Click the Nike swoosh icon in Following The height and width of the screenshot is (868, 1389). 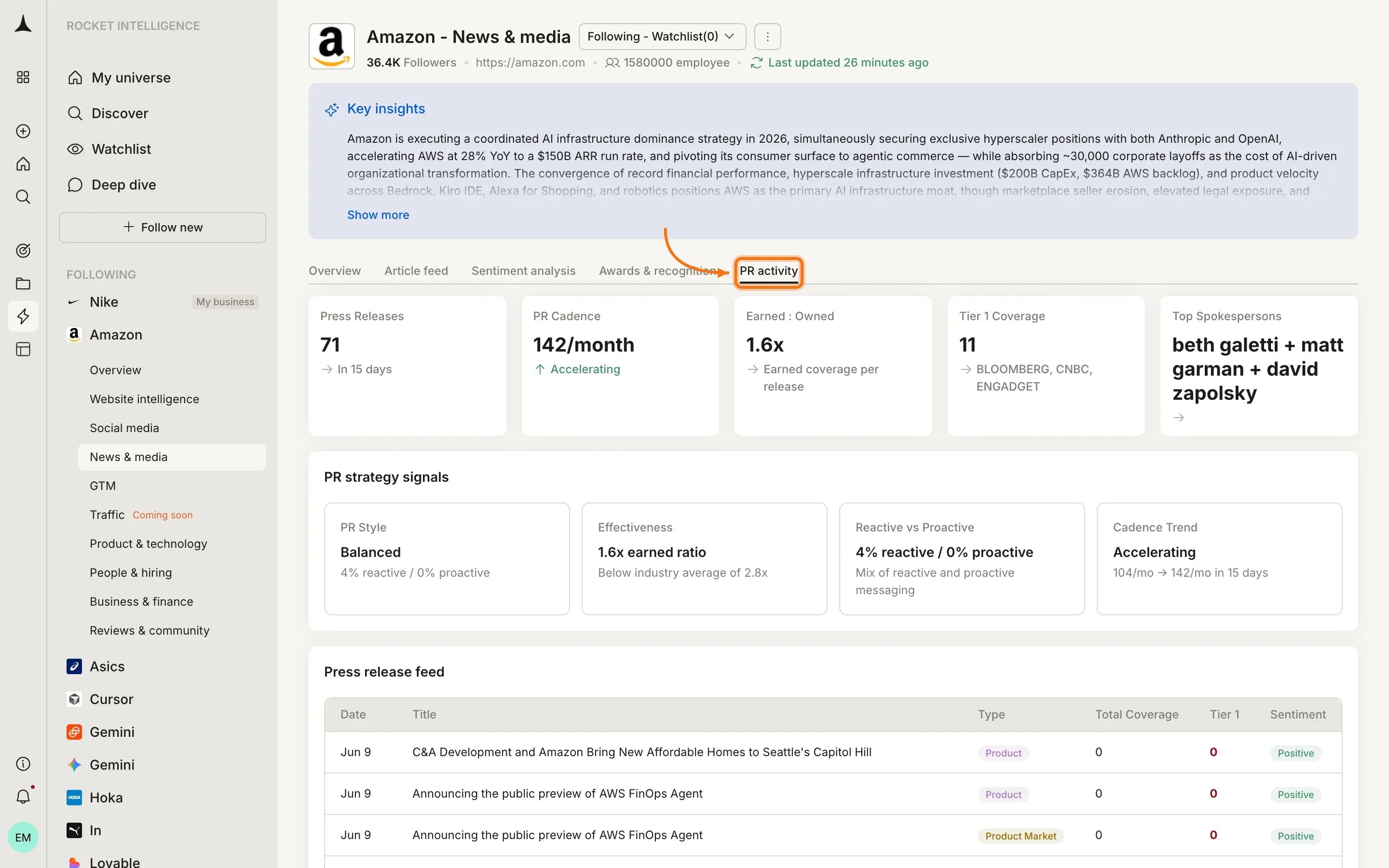(73, 302)
